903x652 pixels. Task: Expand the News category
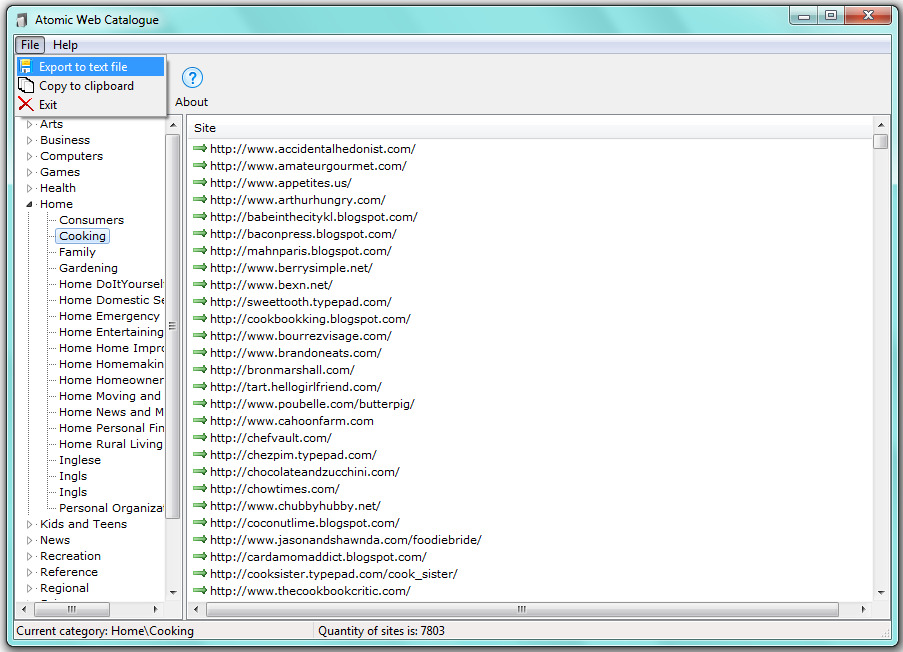pos(29,540)
